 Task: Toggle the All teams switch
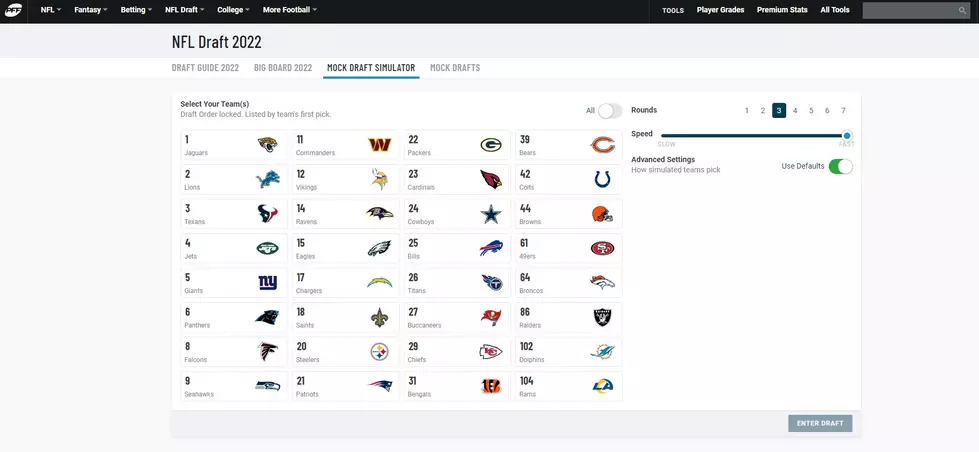[x=610, y=111]
